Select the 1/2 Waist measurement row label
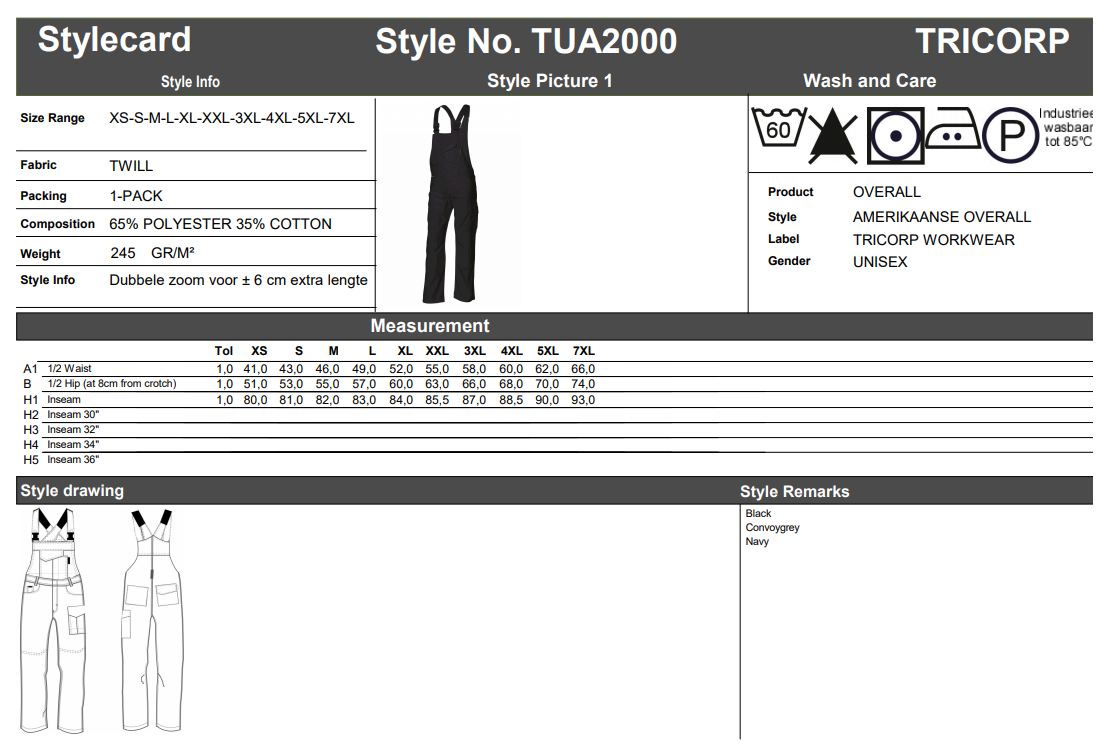This screenshot has height=747, width=1108. pyautogui.click(x=70, y=369)
